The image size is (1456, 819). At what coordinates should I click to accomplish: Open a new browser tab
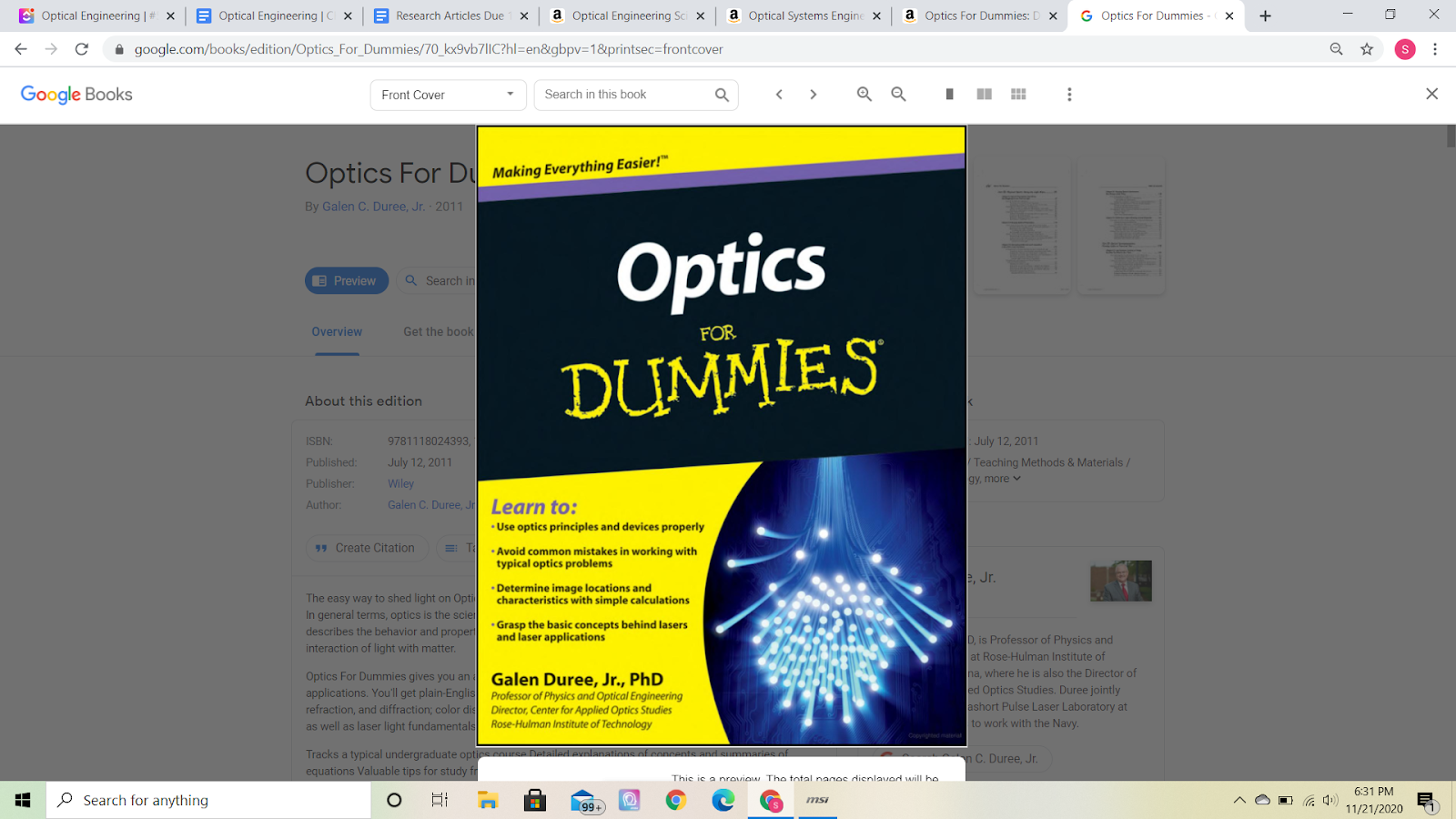pos(1265,15)
